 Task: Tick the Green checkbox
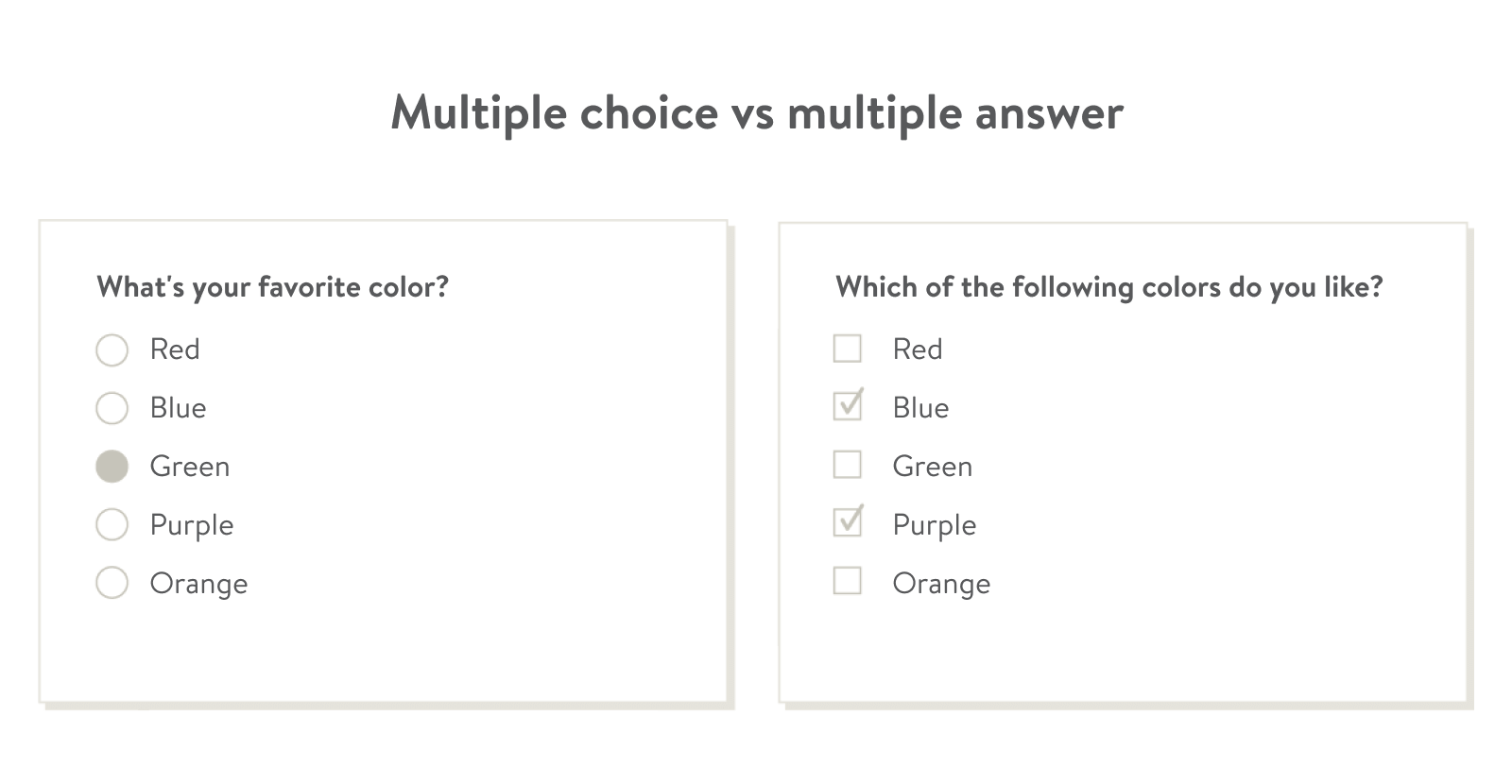tap(848, 465)
